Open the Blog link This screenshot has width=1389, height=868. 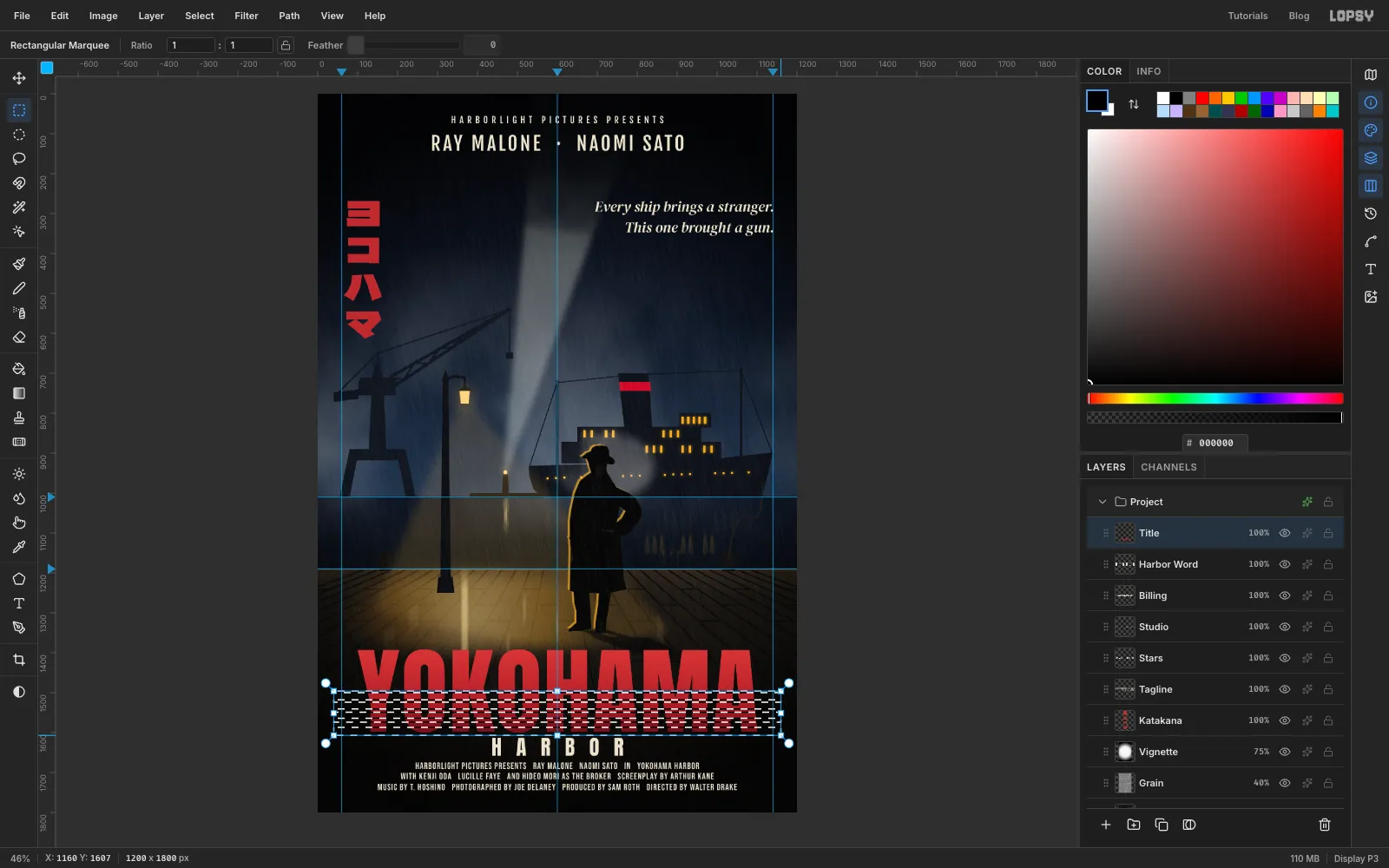coord(1299,16)
